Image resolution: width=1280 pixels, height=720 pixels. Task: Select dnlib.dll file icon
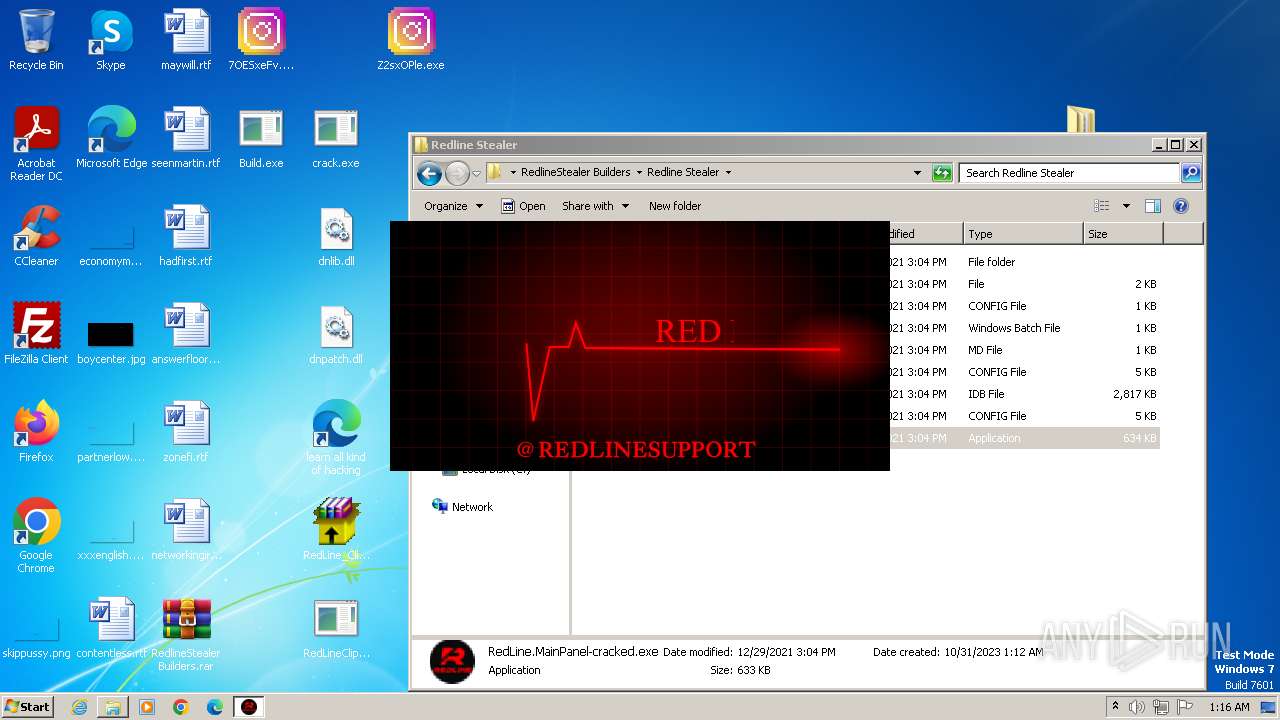pyautogui.click(x=336, y=236)
